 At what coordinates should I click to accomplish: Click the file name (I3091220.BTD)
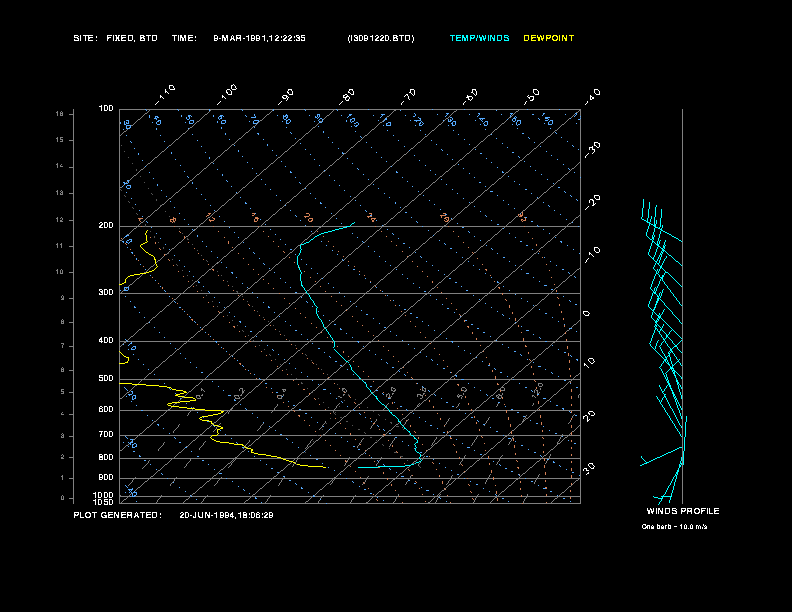pyautogui.click(x=381, y=38)
